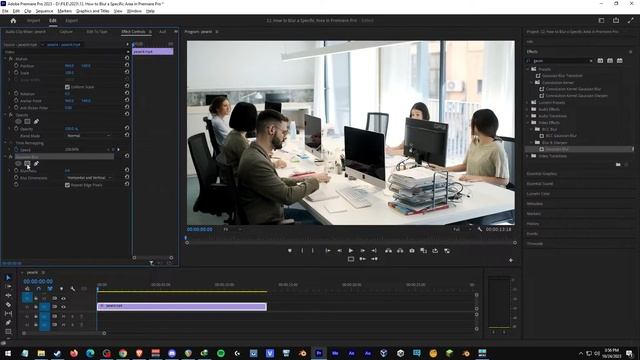Toggle Position stopwatch animation
The image size is (640, 360).
coord(16,65)
